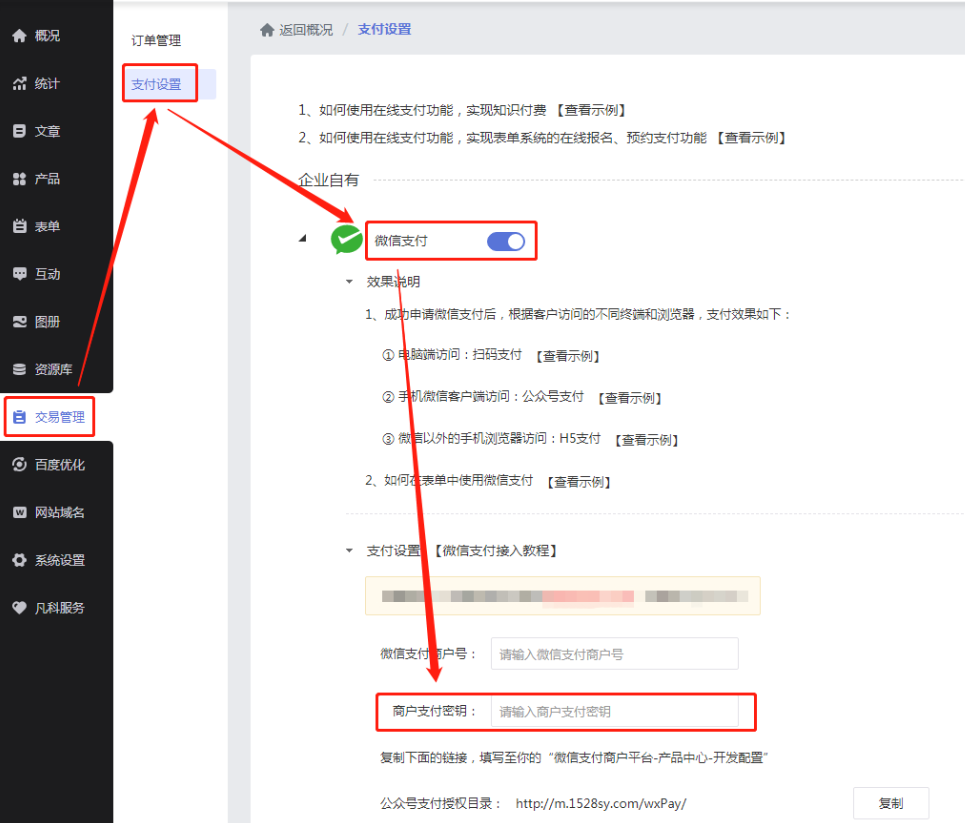Viewport: 965px width, 823px height.
Task: Click the 凡科服务 heart icon
Action: 20,608
